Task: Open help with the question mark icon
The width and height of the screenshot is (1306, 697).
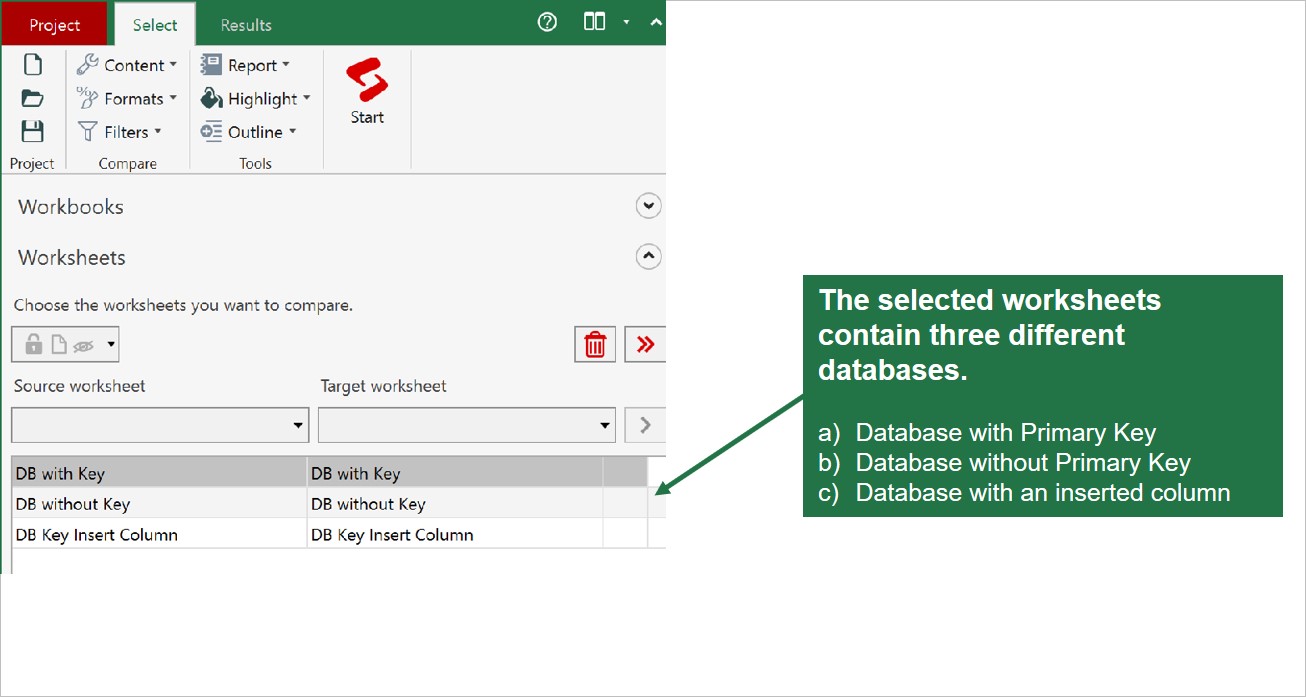Action: pyautogui.click(x=547, y=22)
